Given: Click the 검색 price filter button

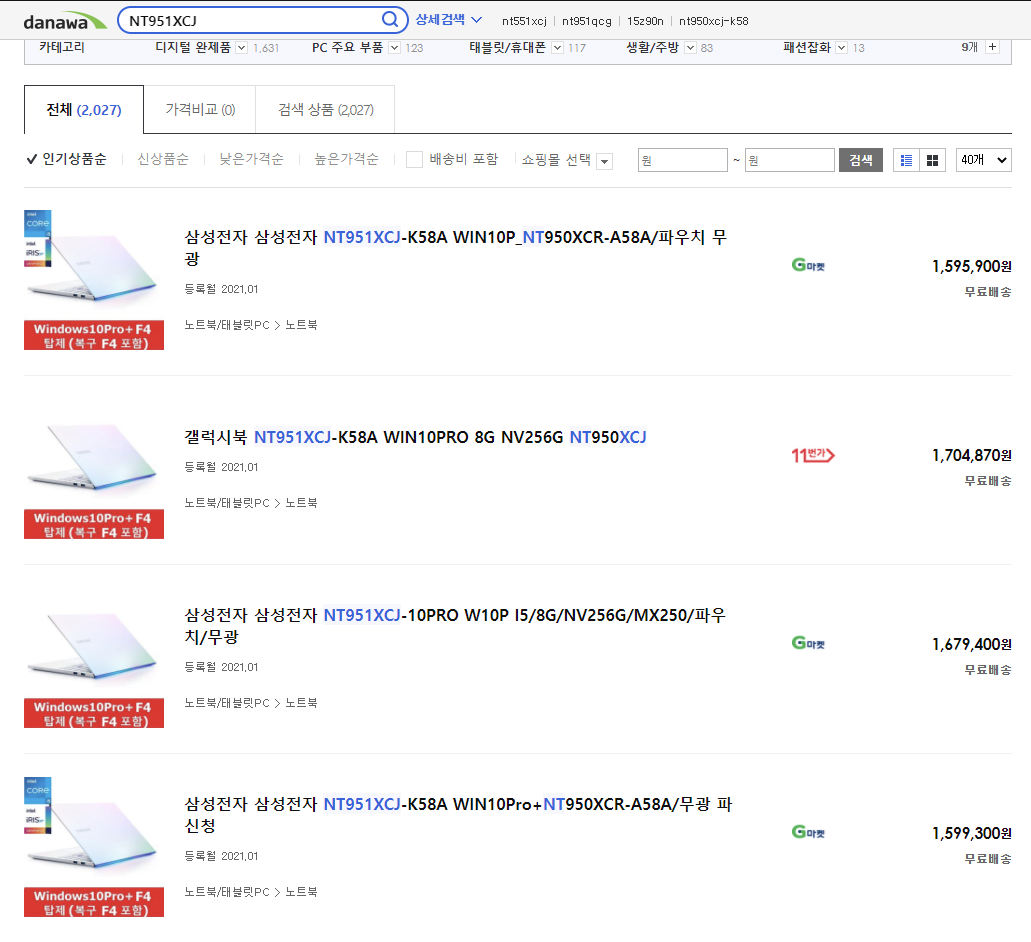Looking at the screenshot, I should (x=861, y=160).
